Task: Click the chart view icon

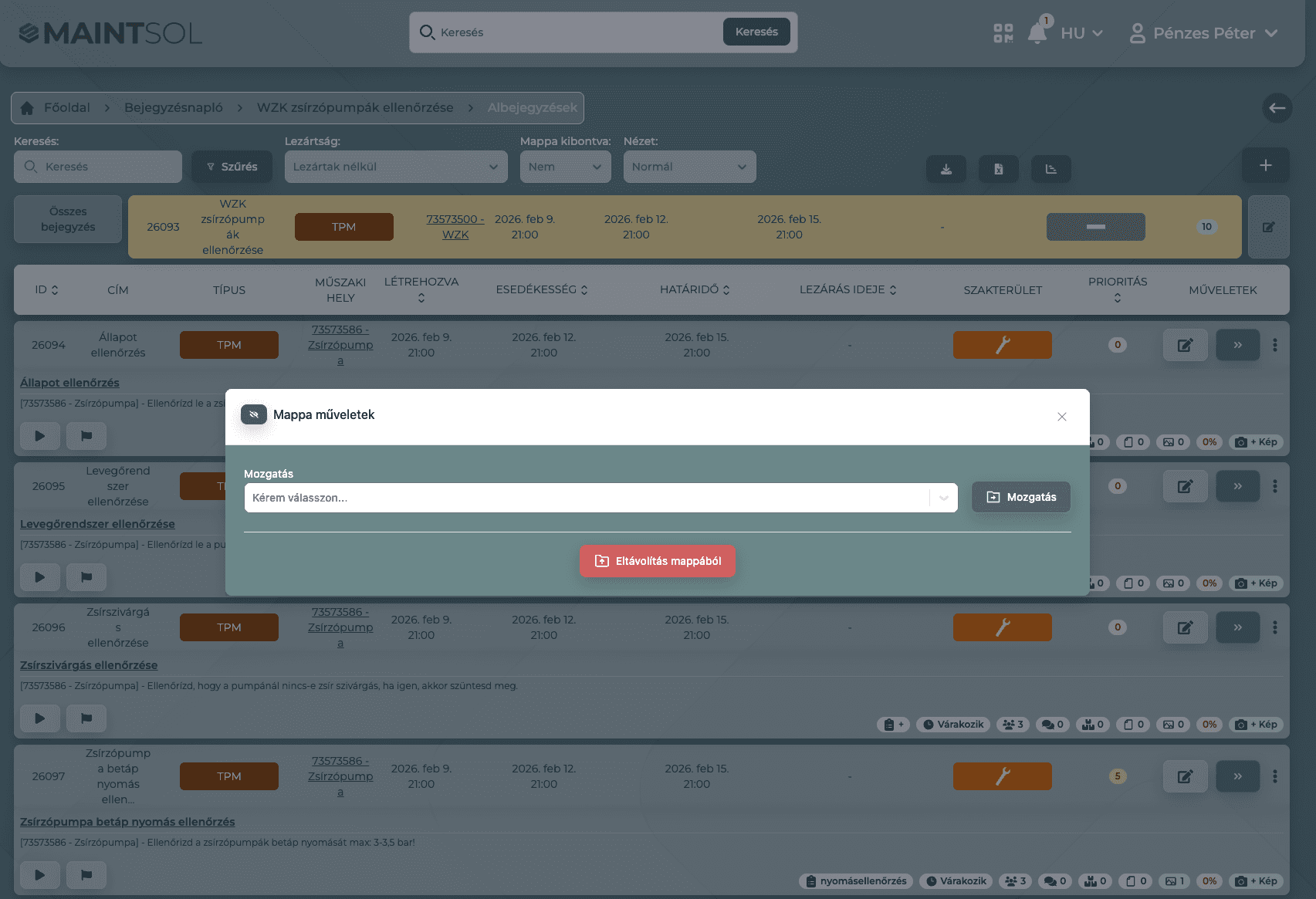Action: point(1050,169)
